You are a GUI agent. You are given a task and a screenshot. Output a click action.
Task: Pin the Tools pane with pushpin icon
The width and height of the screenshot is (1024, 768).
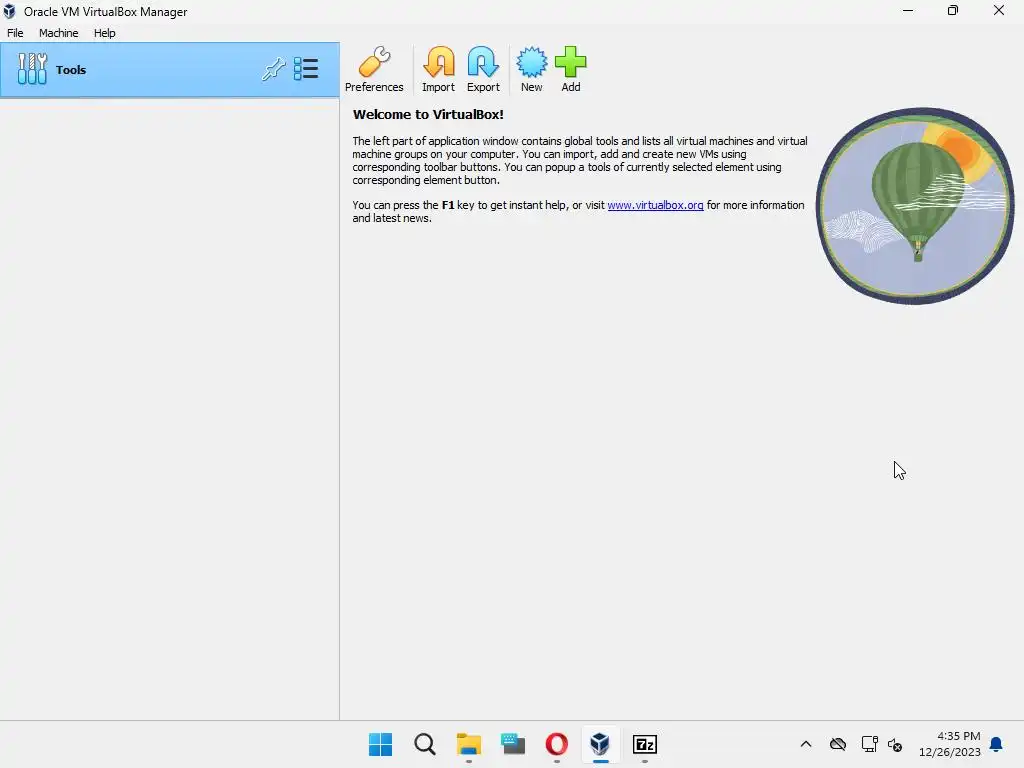tap(274, 69)
